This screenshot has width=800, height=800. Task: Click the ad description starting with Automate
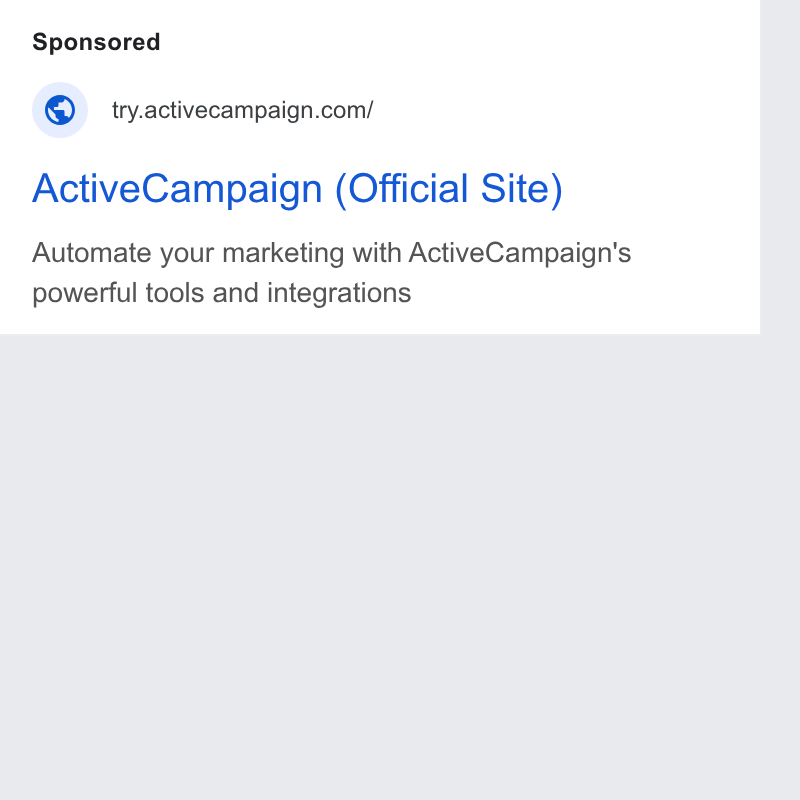(332, 272)
